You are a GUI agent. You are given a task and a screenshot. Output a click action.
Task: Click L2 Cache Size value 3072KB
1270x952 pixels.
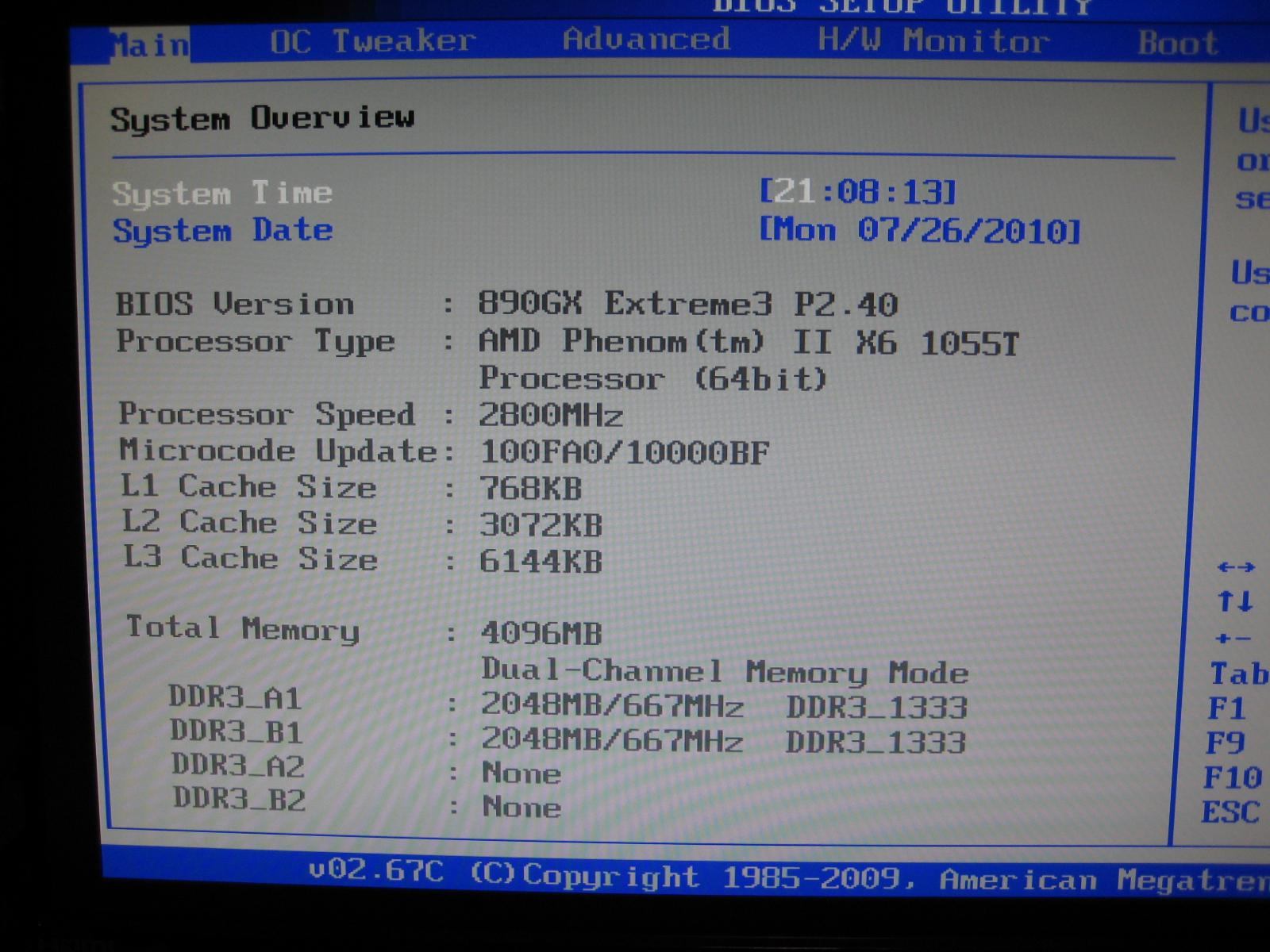[x=541, y=525]
